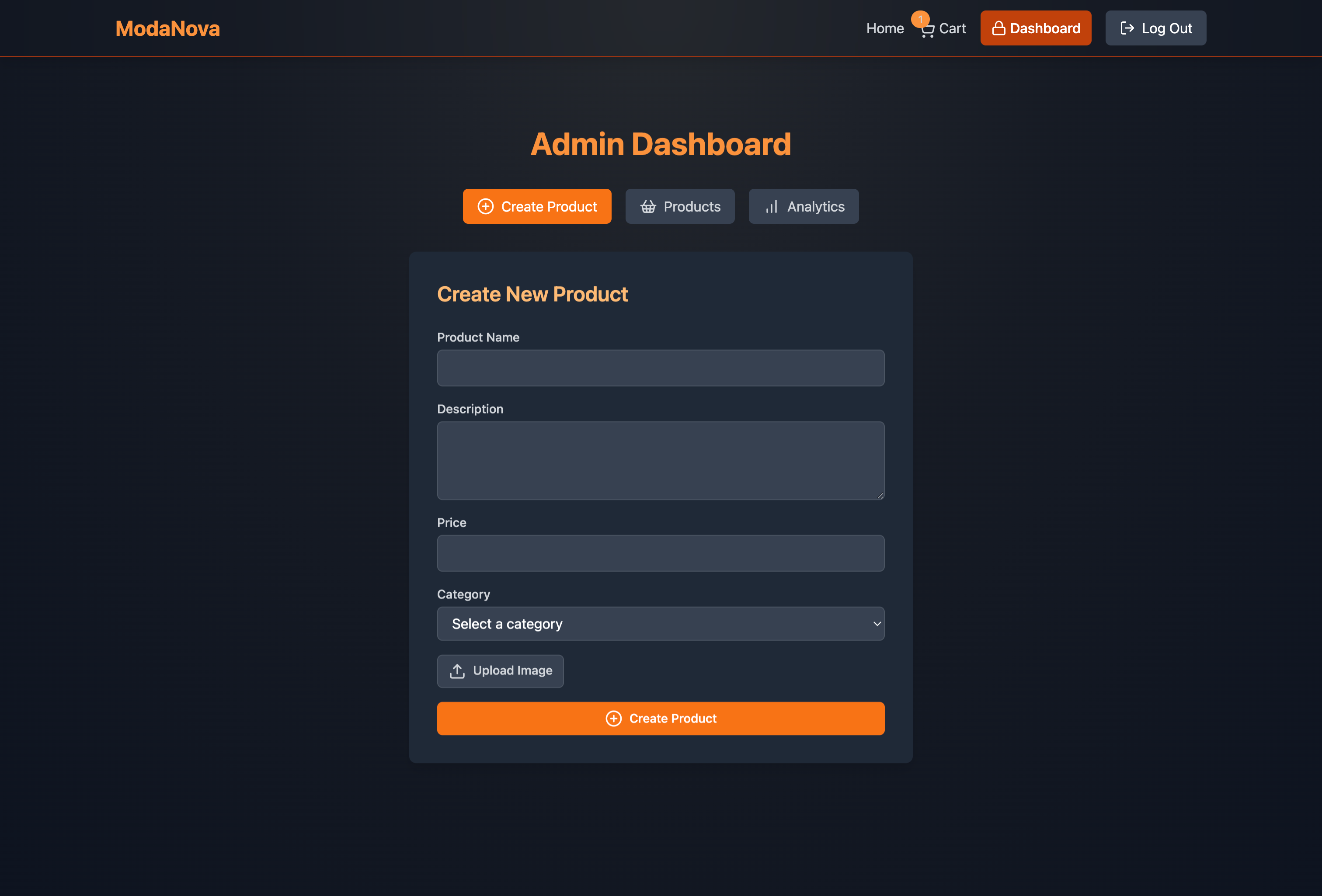1322x896 pixels.
Task: Submit form with wide Create Product button
Action: tap(661, 719)
